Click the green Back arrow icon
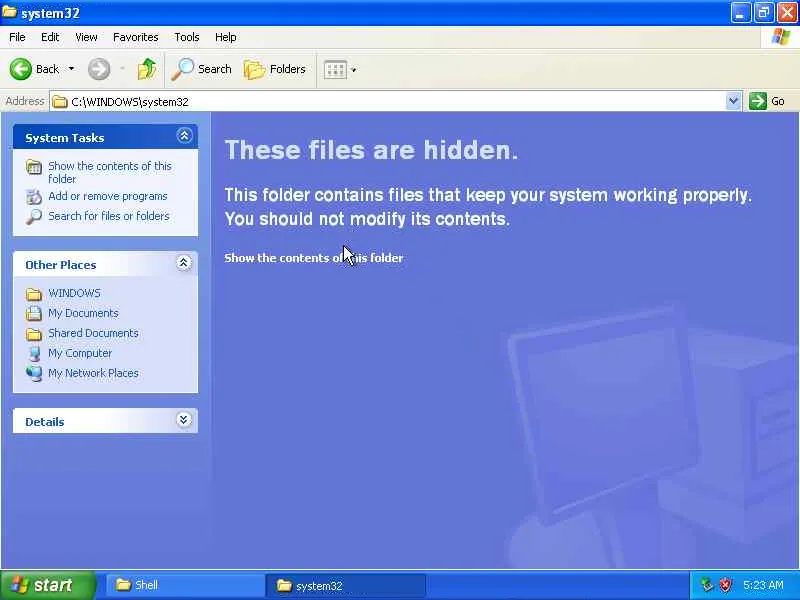800x600 pixels. point(20,69)
